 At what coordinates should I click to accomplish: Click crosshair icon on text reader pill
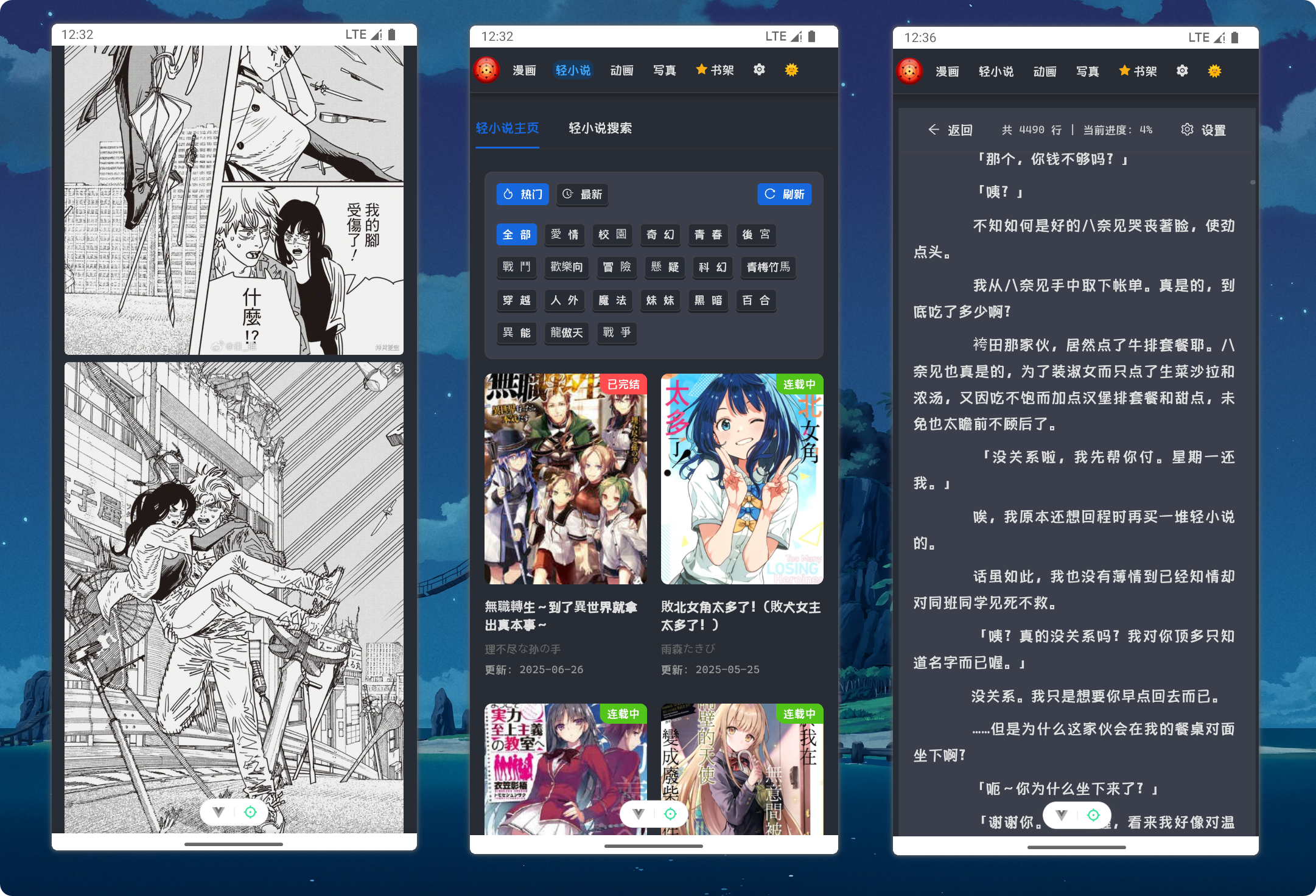coord(1093,815)
